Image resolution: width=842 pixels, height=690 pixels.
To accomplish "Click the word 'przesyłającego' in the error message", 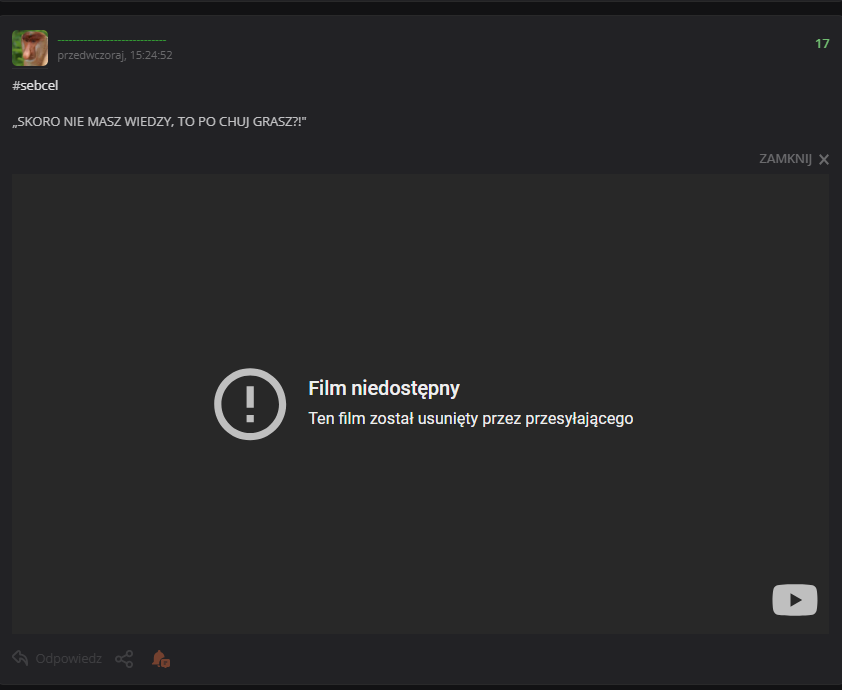I will point(579,419).
